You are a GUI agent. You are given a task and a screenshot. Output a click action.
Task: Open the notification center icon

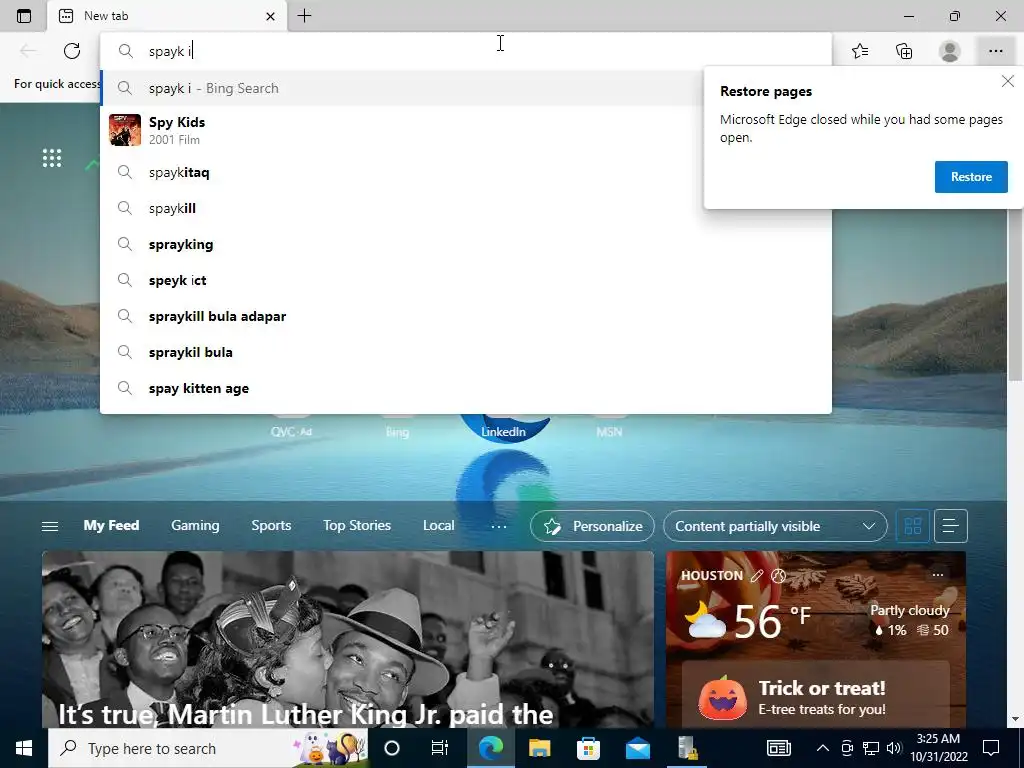pos(991,748)
